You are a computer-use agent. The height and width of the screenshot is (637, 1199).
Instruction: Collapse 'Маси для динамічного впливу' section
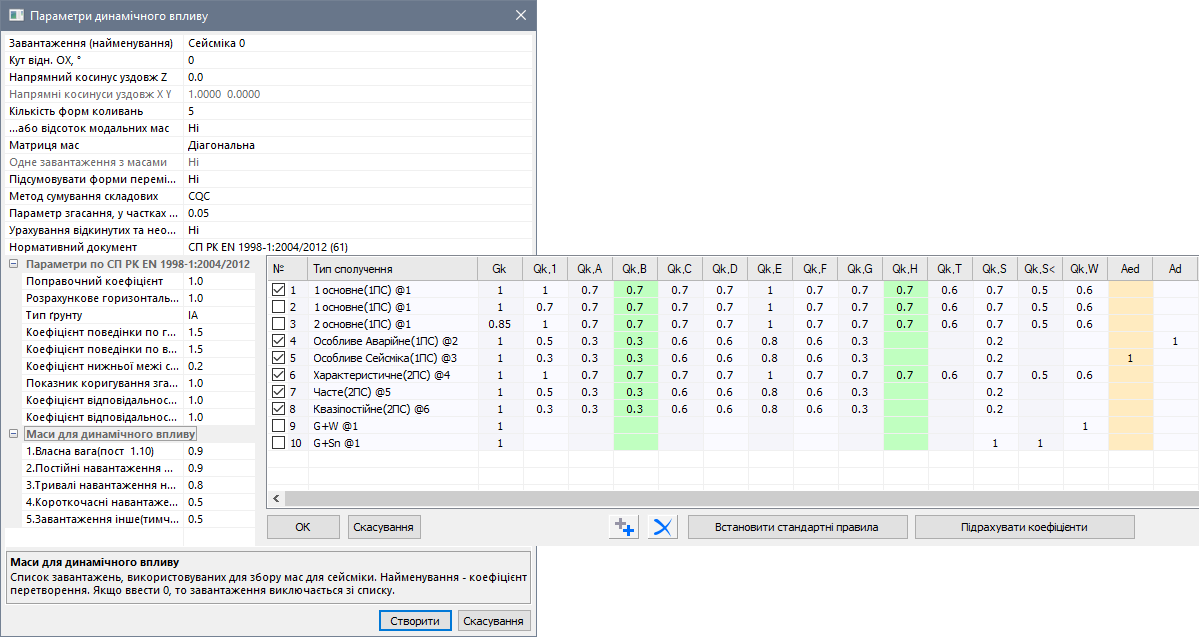pos(13,434)
